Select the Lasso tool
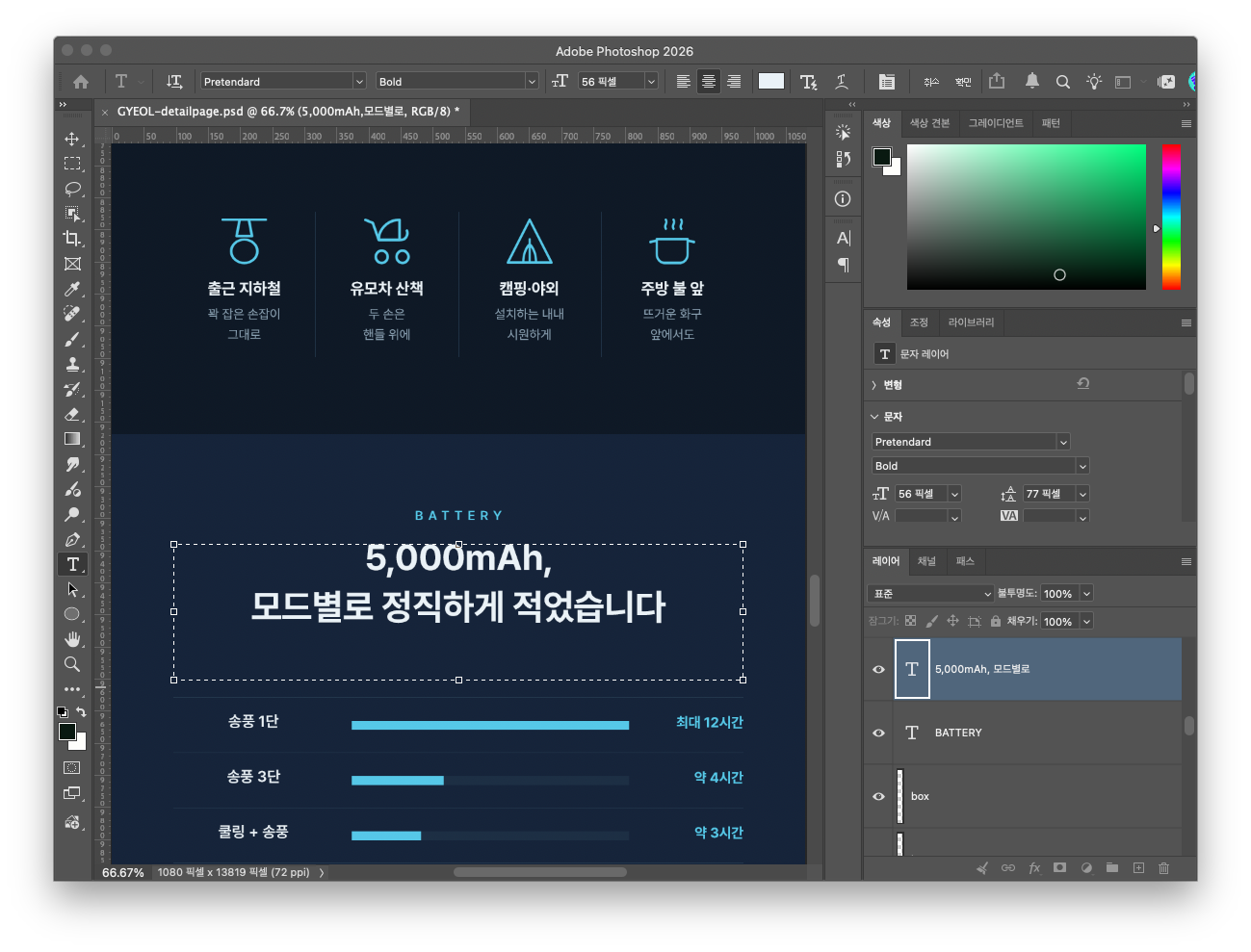 (72, 189)
